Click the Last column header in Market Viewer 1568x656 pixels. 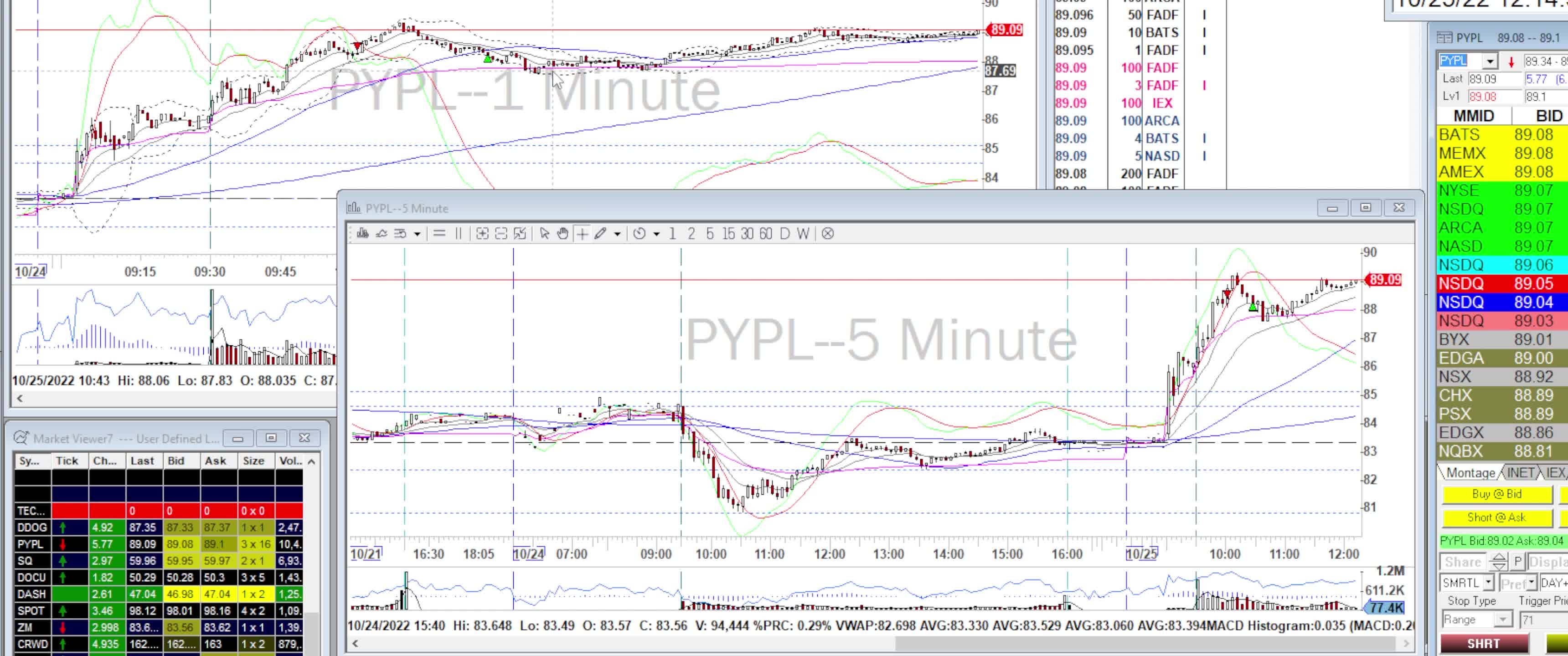coord(144,461)
